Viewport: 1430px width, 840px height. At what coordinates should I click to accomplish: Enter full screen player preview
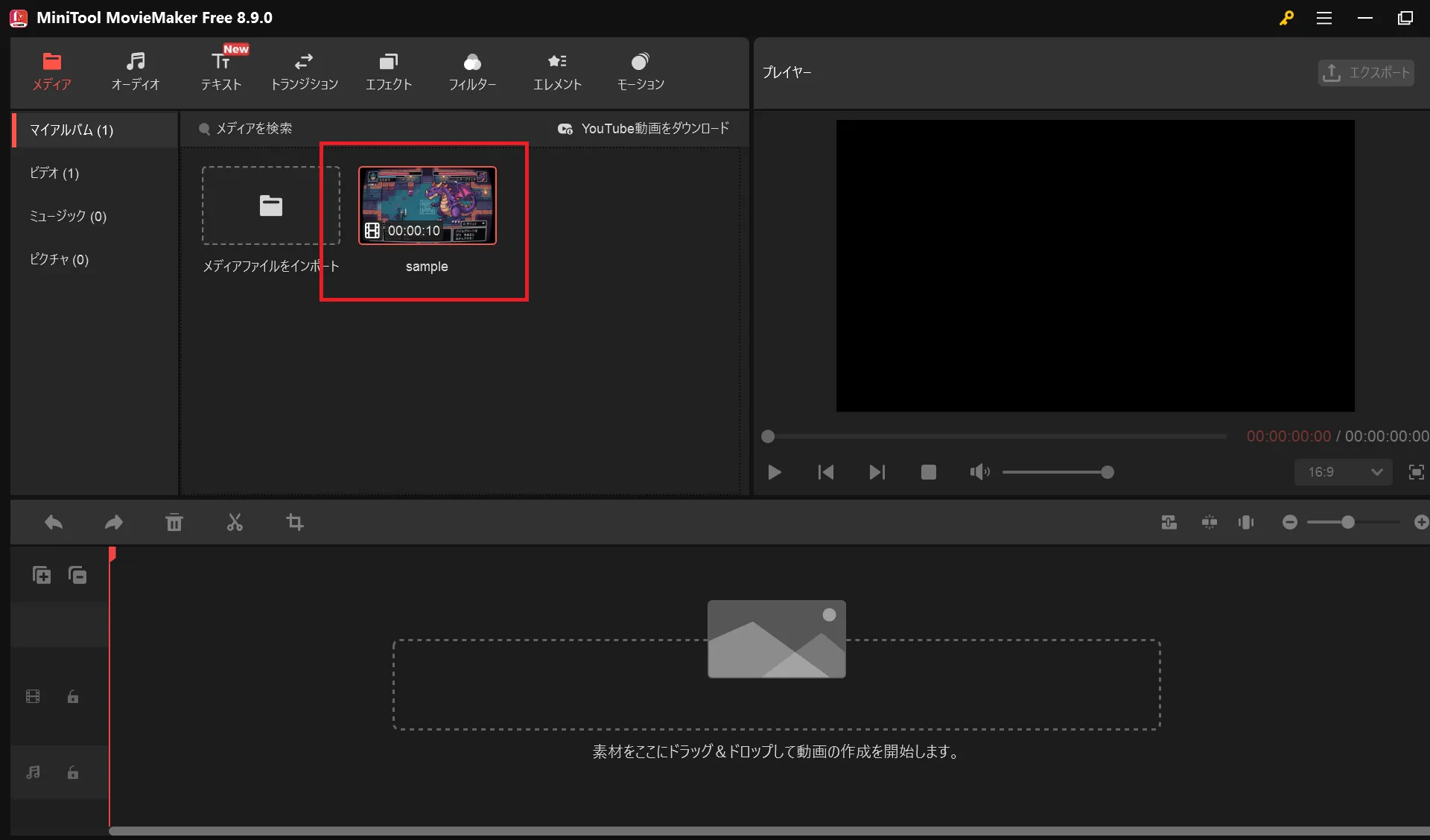[1416, 472]
